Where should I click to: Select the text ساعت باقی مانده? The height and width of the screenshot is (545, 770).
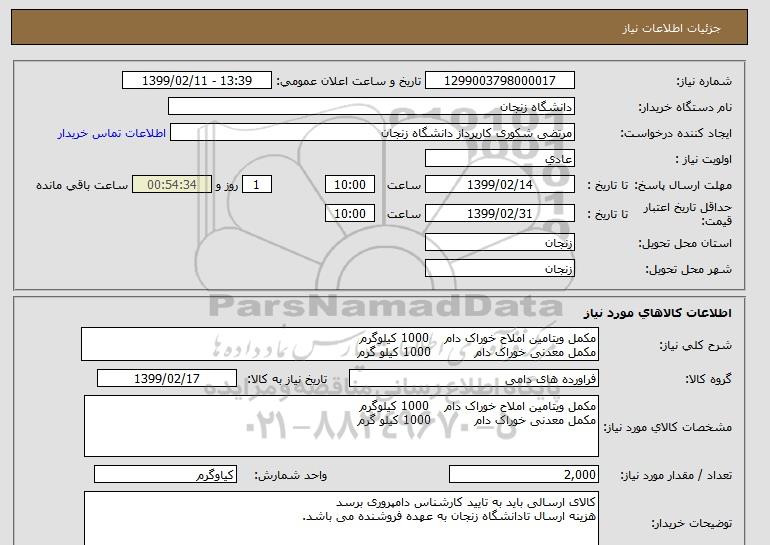pyautogui.click(x=82, y=185)
